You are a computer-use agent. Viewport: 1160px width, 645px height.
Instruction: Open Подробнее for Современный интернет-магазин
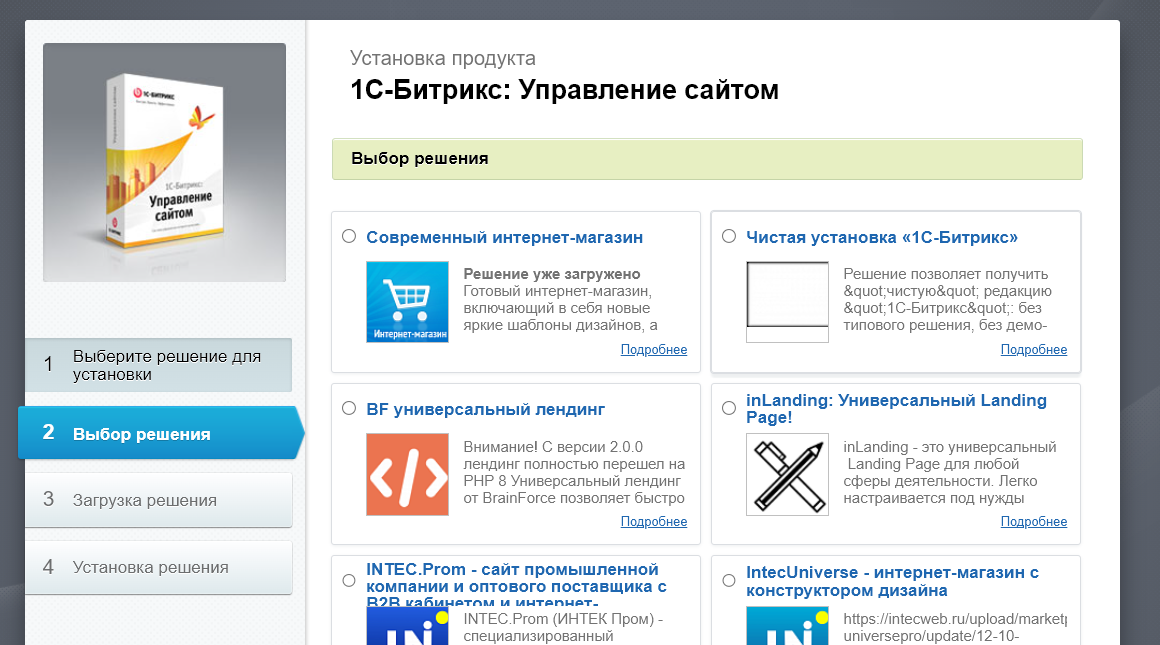pos(654,350)
